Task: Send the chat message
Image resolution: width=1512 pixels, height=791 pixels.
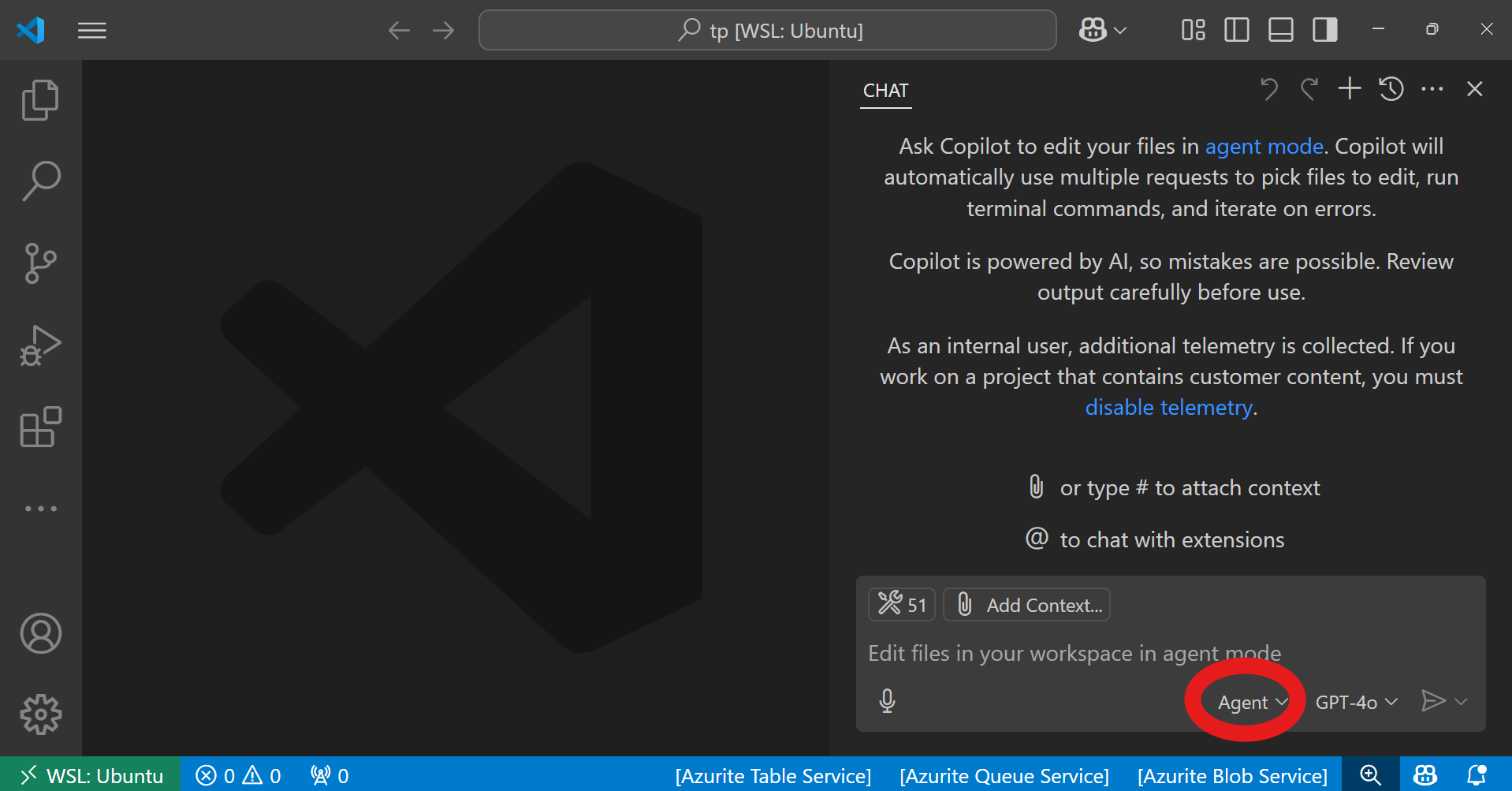Action: (1433, 701)
